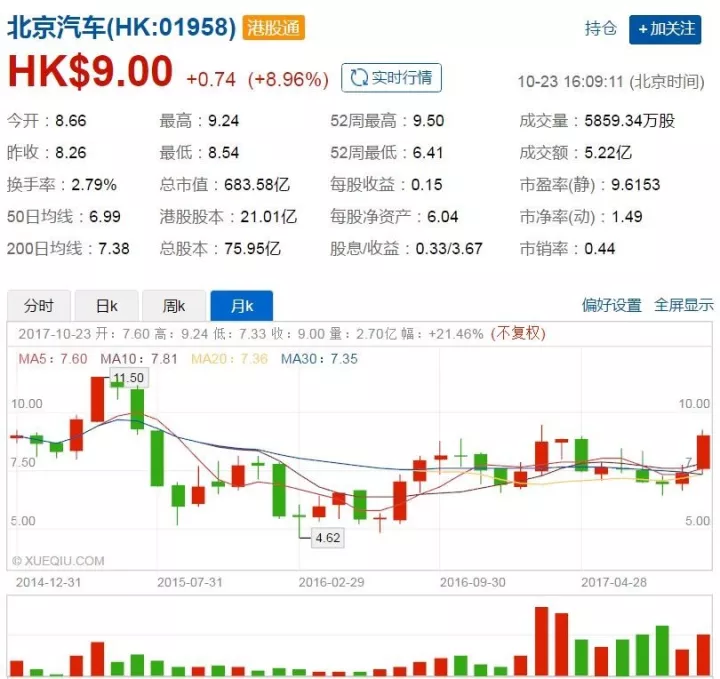Open 偏好设置 preference settings

pos(612,305)
